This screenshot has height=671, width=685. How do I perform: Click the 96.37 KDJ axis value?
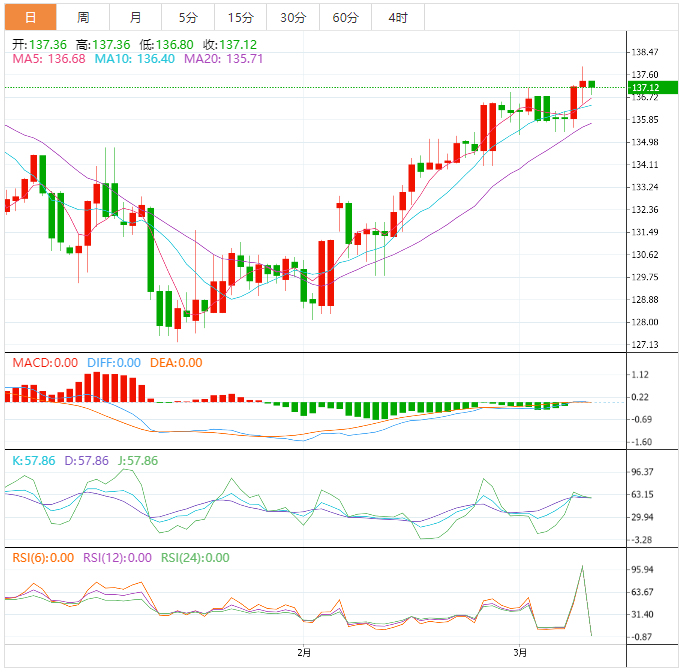(x=643, y=472)
